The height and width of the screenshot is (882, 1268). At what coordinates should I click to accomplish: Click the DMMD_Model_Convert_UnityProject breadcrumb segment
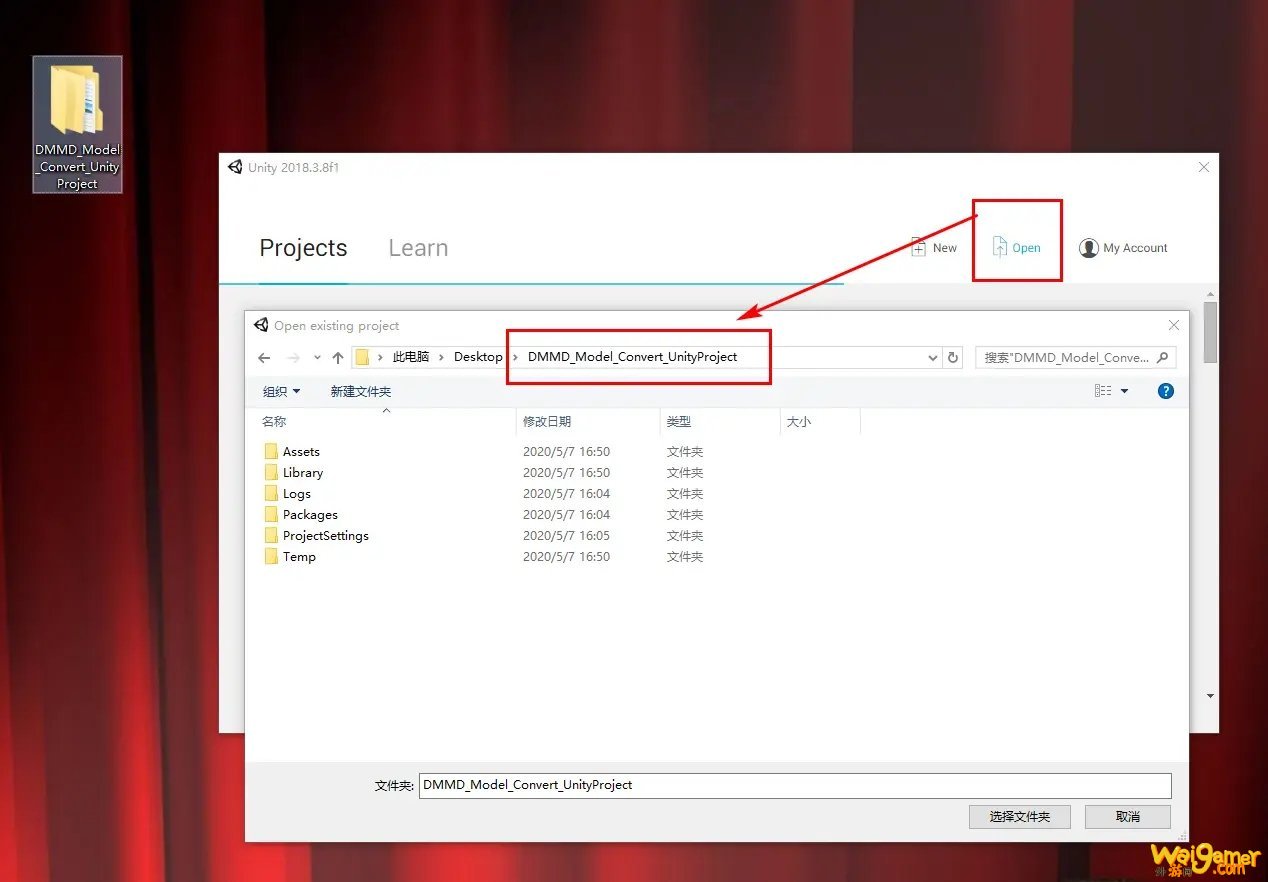[632, 357]
